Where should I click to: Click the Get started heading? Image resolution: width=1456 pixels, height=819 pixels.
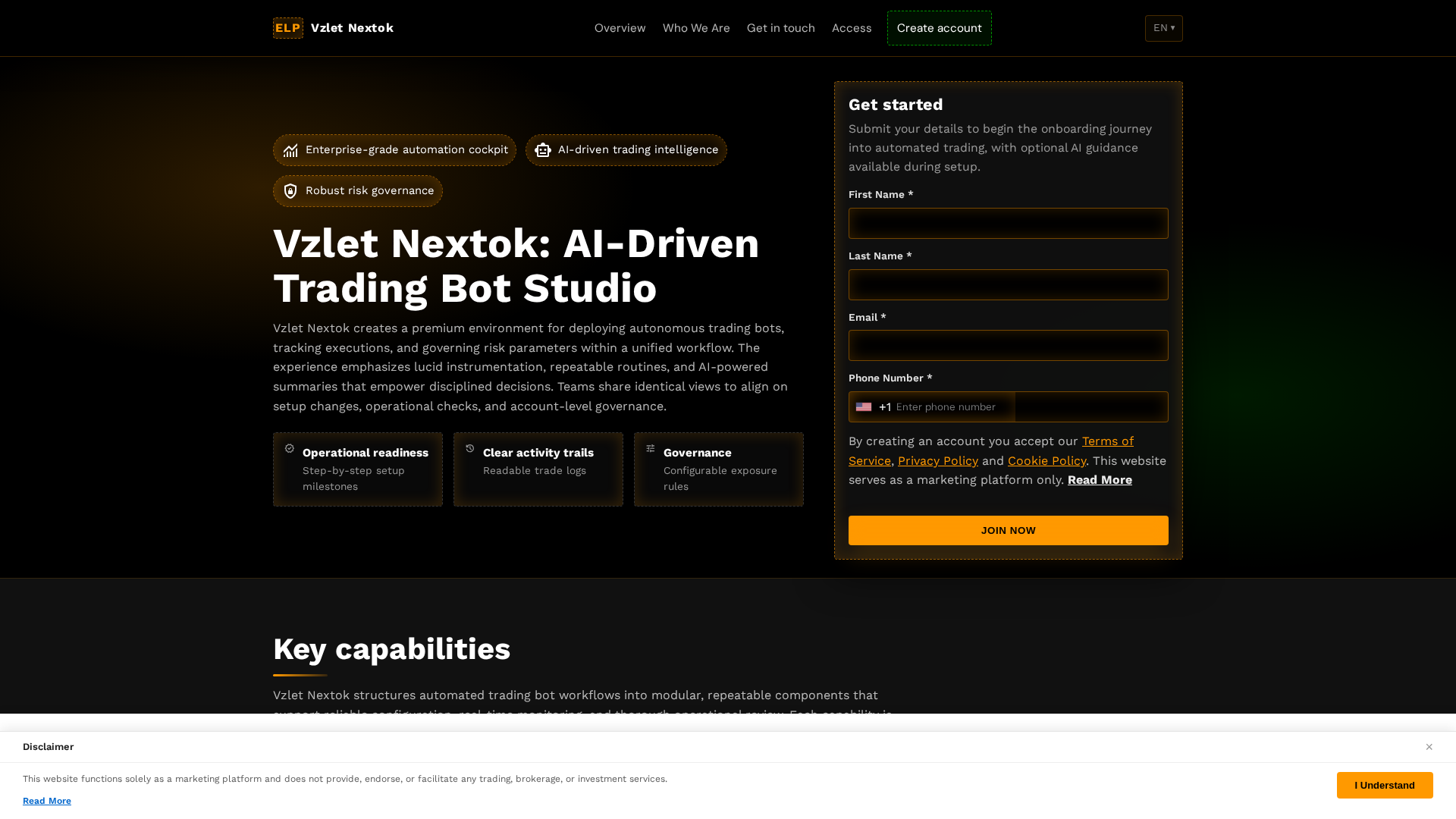[896, 105]
